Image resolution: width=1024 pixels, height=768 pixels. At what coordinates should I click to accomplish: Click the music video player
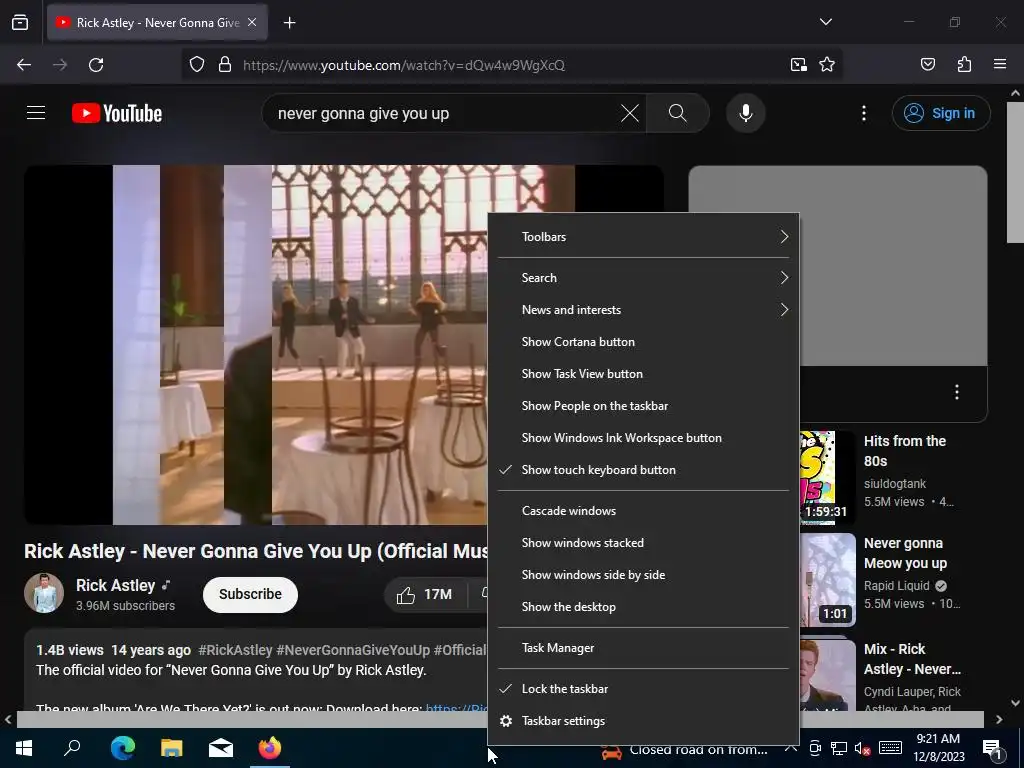[x=255, y=345]
